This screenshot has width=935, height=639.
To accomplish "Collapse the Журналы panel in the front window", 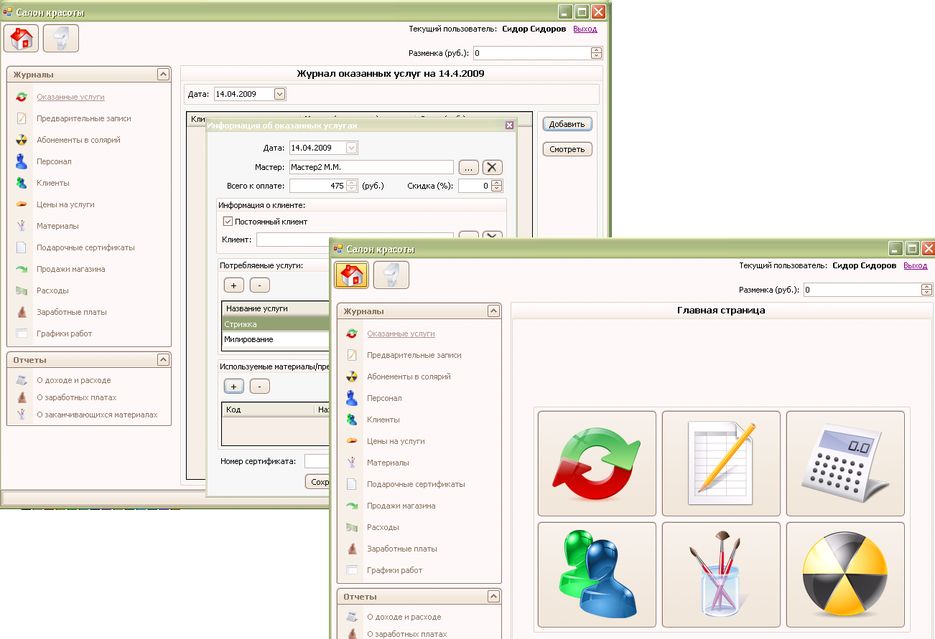I will [x=493, y=311].
